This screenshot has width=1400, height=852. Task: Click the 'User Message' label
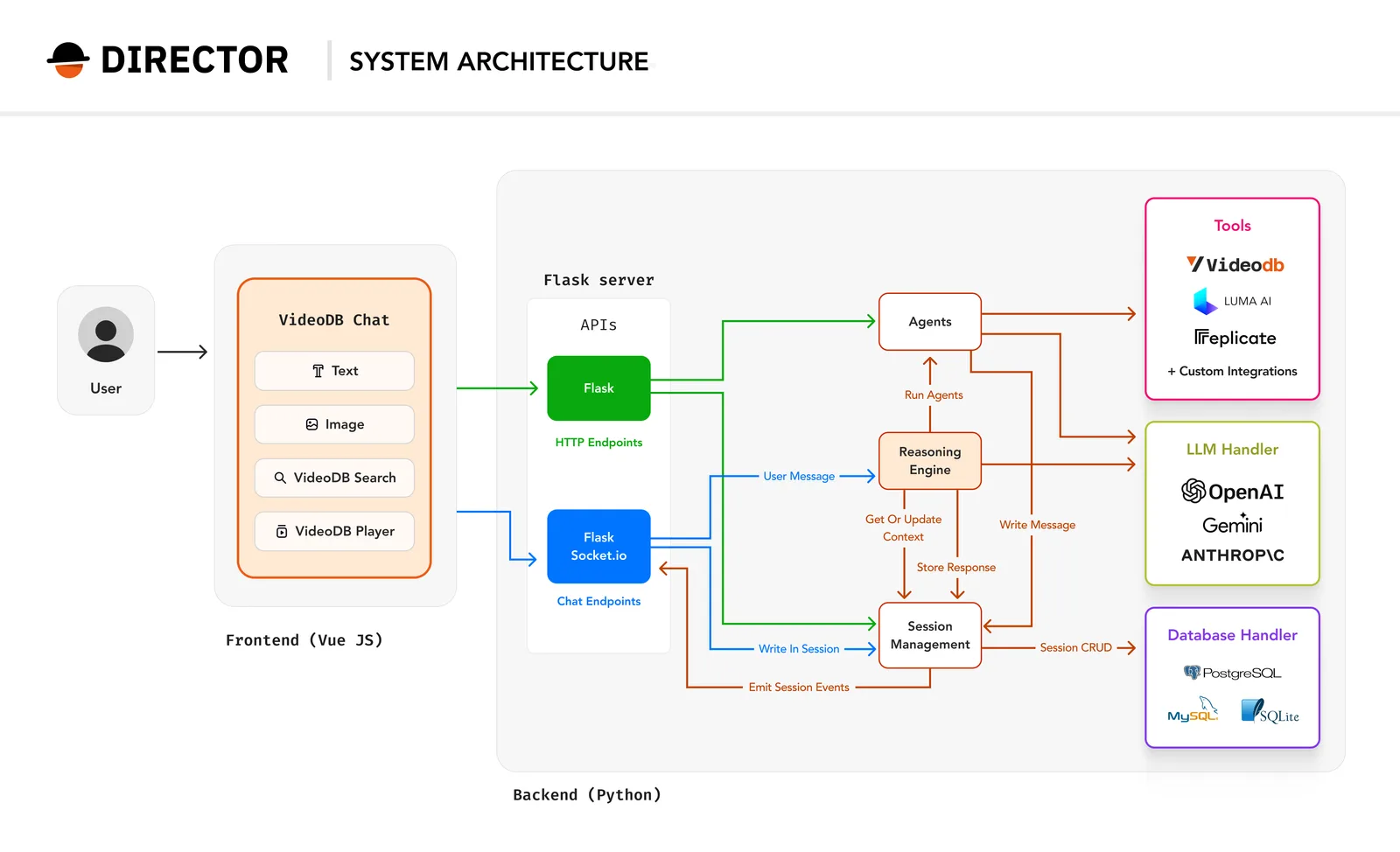coord(799,477)
